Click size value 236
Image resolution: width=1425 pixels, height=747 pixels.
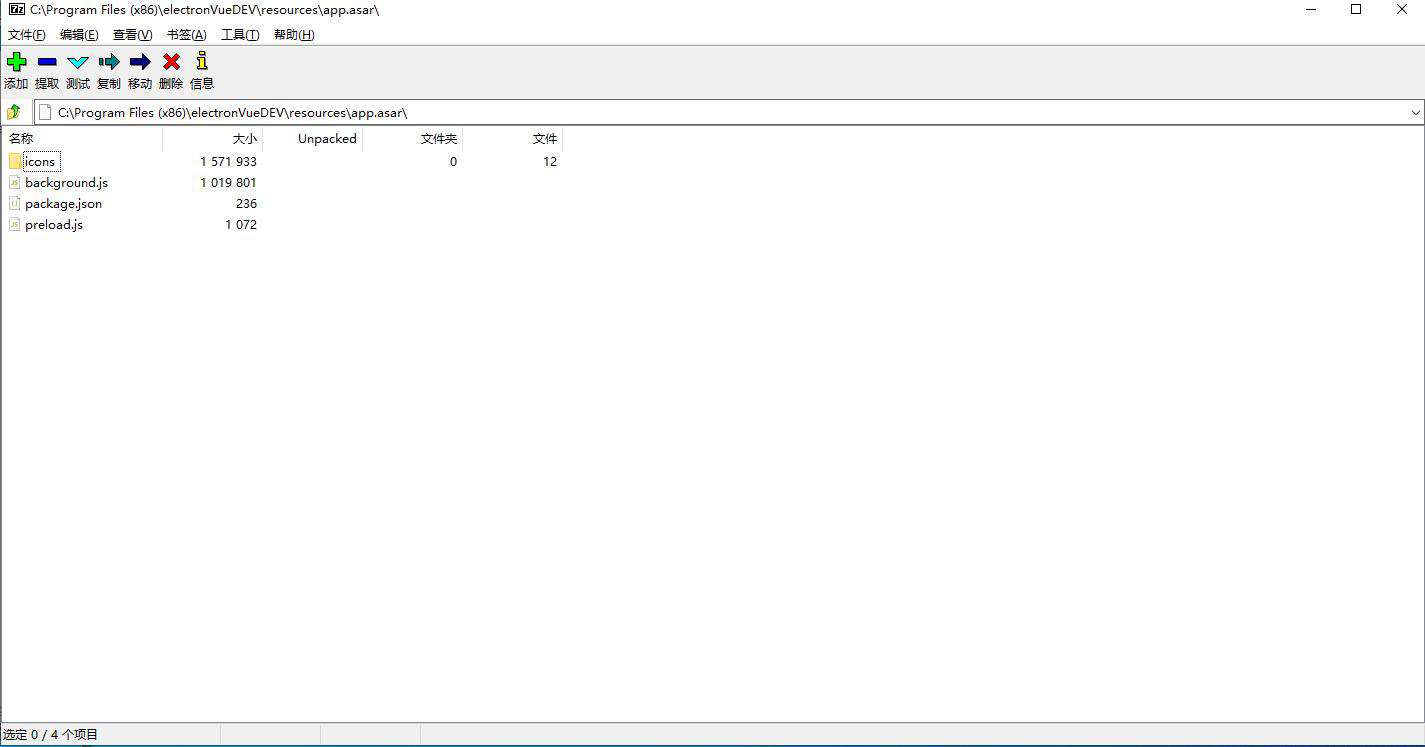(x=246, y=204)
